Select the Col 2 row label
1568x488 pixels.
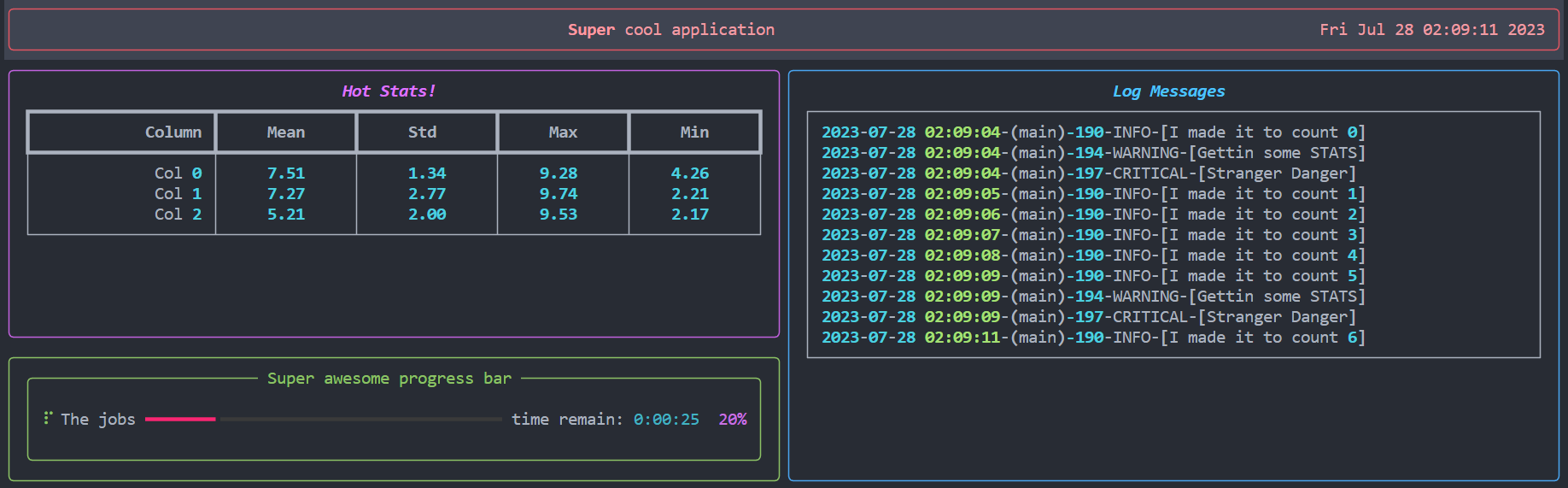178,215
